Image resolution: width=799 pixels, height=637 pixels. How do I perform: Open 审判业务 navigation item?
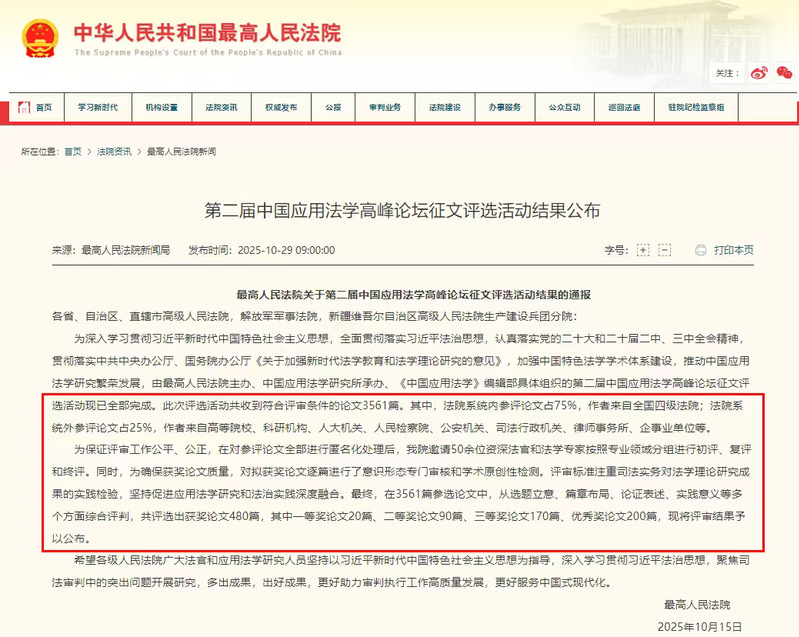click(385, 107)
